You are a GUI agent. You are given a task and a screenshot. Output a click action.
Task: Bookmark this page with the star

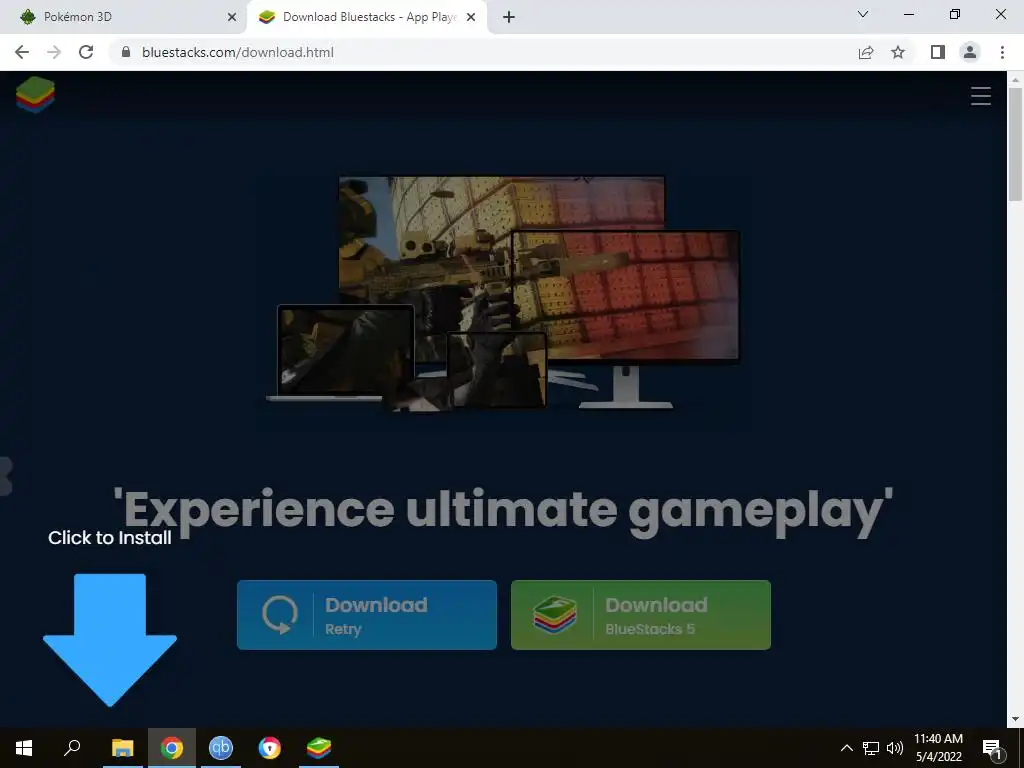point(898,52)
